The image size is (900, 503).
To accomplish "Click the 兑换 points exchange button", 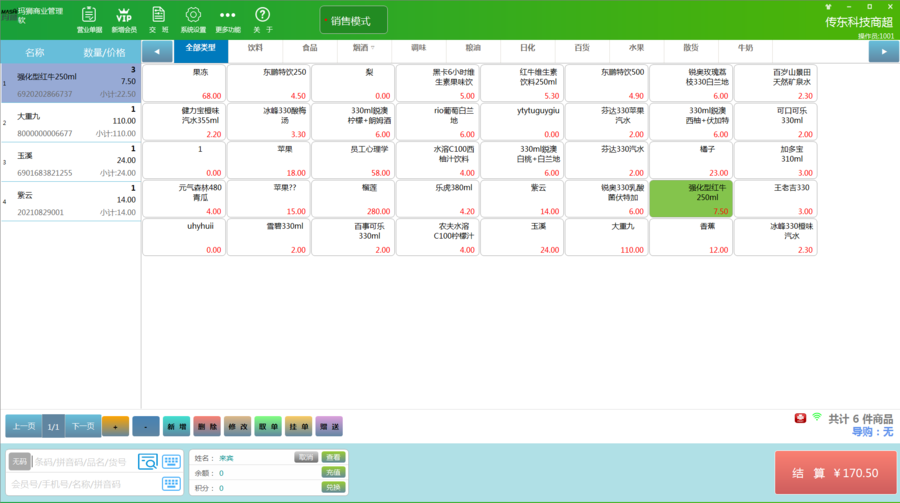I will (333, 487).
